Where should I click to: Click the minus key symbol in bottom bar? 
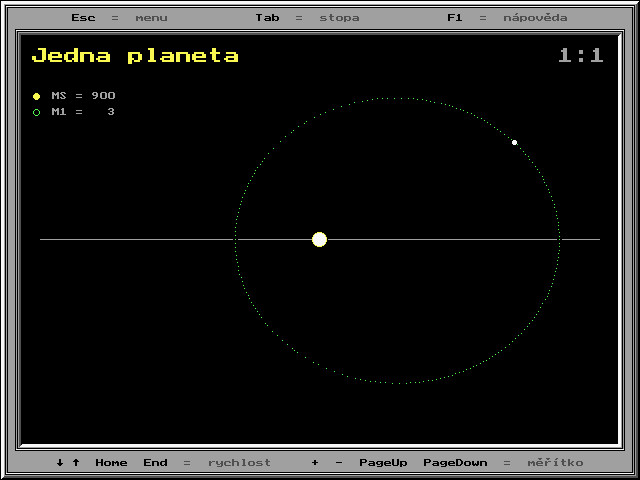(x=339, y=462)
